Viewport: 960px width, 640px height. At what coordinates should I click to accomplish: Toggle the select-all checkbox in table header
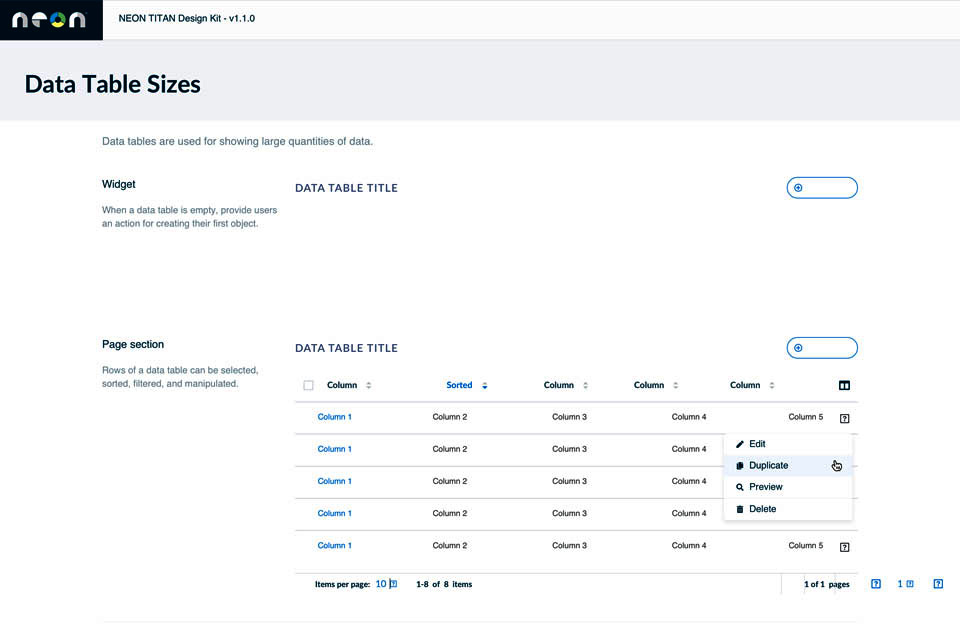pyautogui.click(x=308, y=386)
